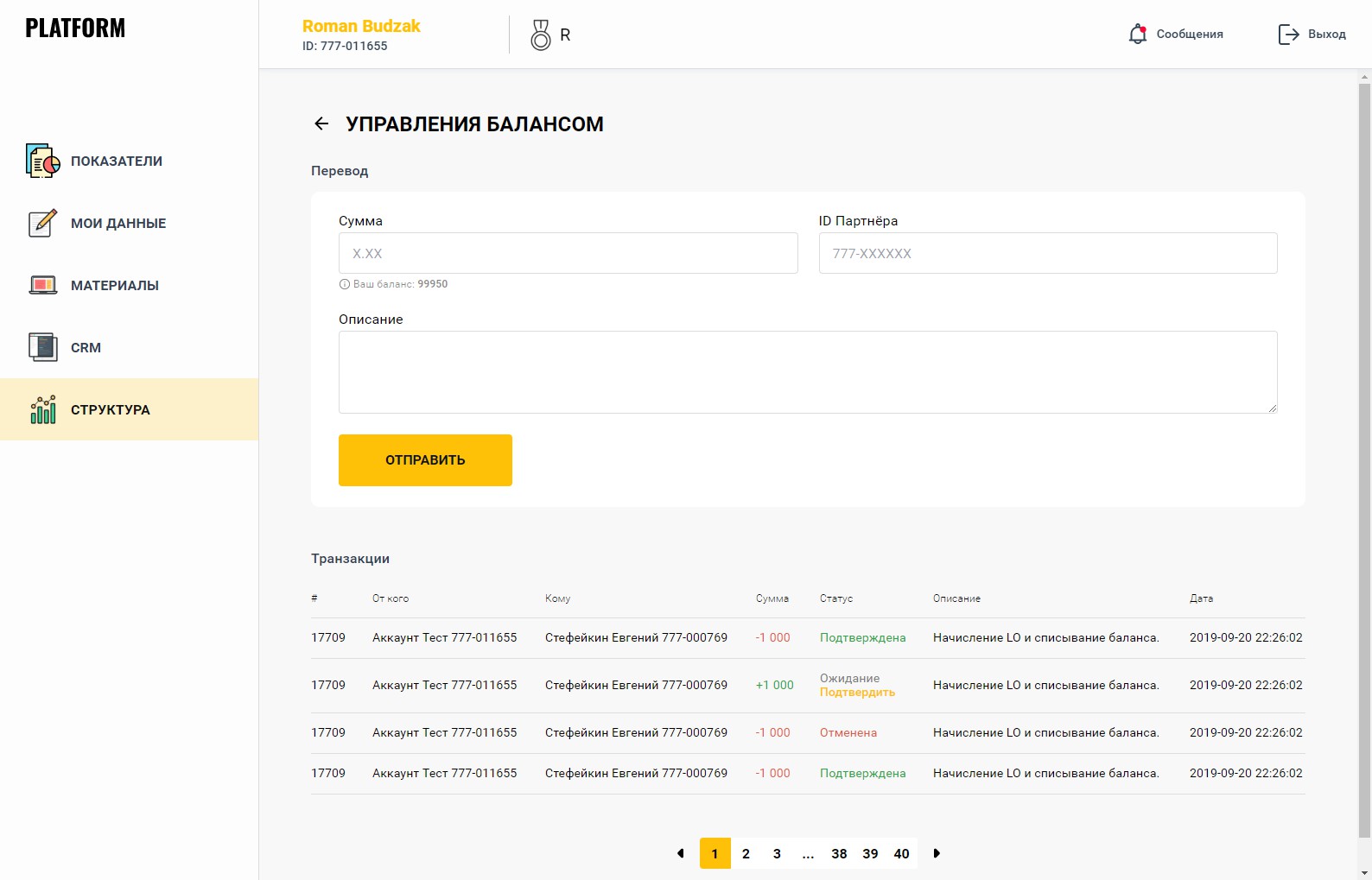Select pagination page 1
The image size is (1372, 880).
[715, 853]
